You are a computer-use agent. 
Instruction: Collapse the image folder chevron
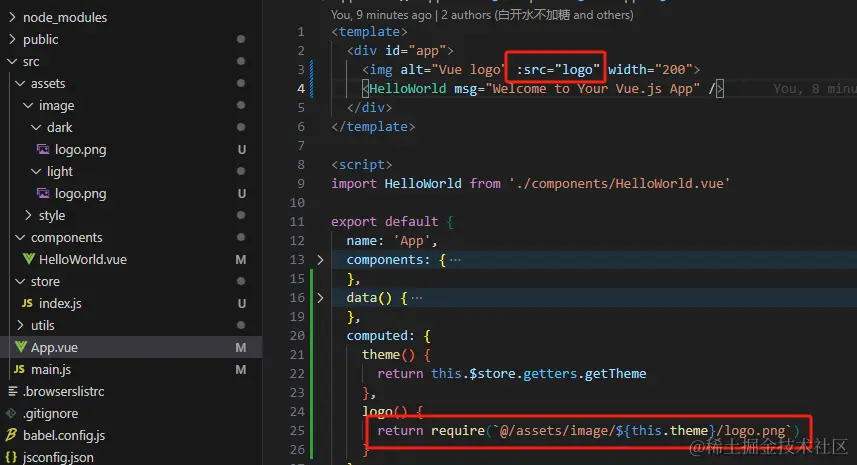[x=28, y=105]
